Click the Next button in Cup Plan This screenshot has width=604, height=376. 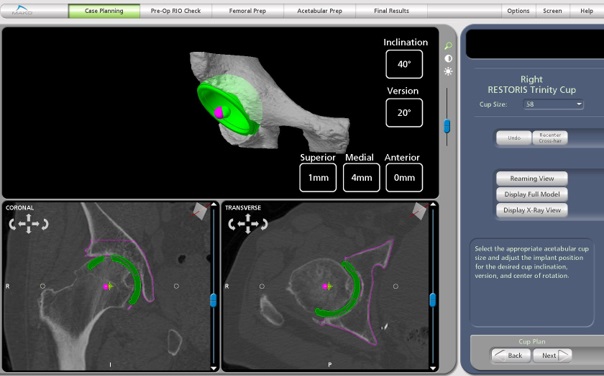click(552, 356)
